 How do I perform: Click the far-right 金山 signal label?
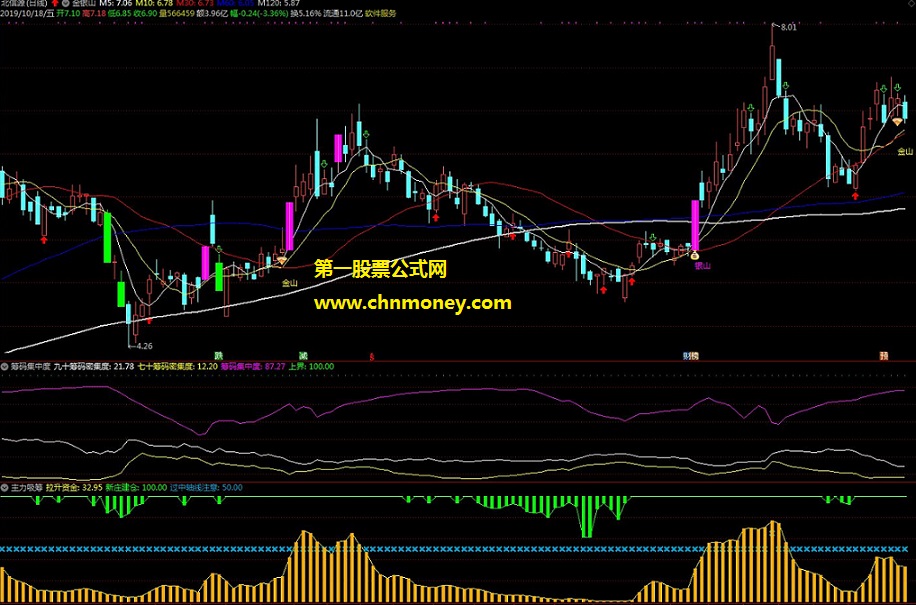pos(905,152)
